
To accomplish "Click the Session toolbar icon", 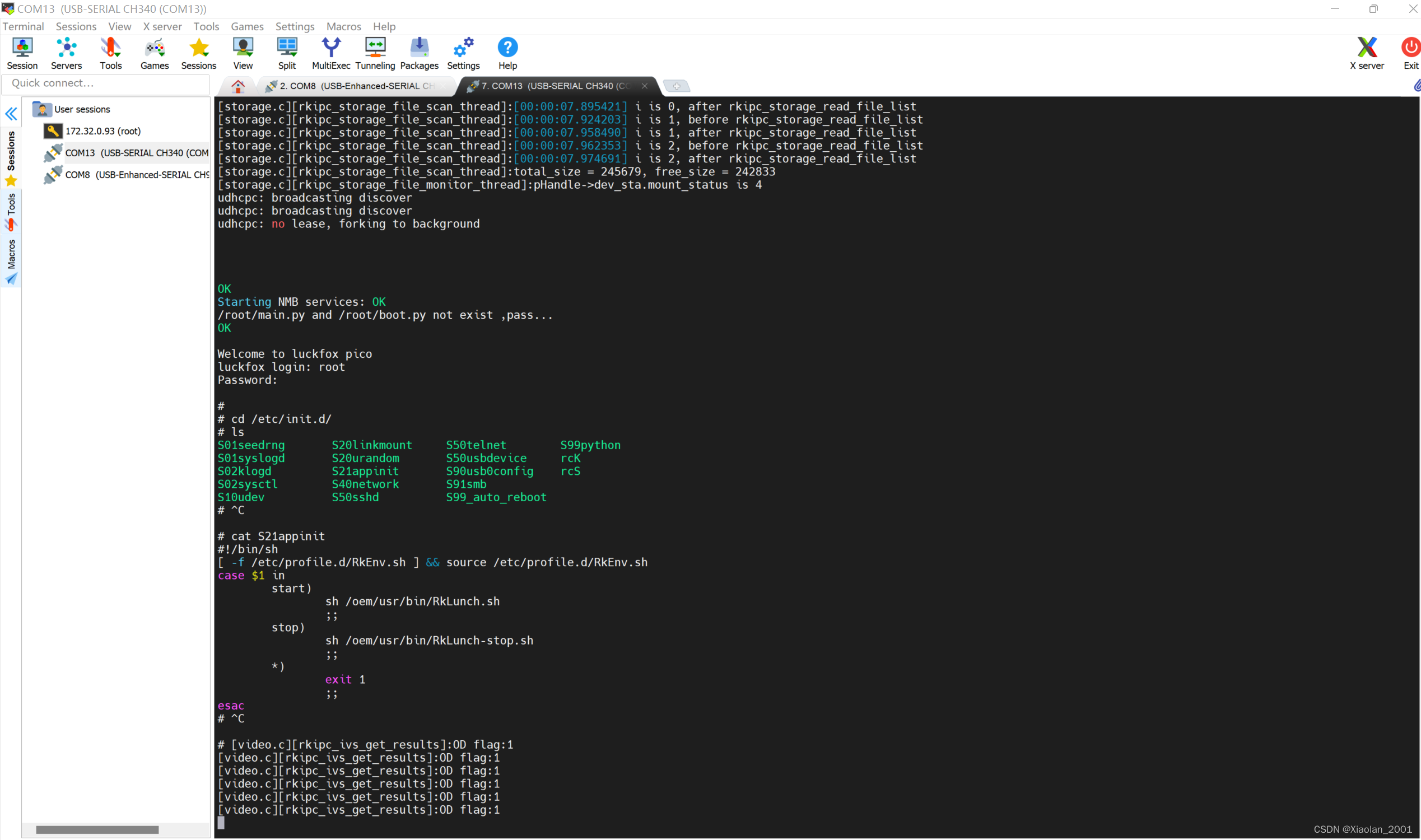I will point(22,53).
